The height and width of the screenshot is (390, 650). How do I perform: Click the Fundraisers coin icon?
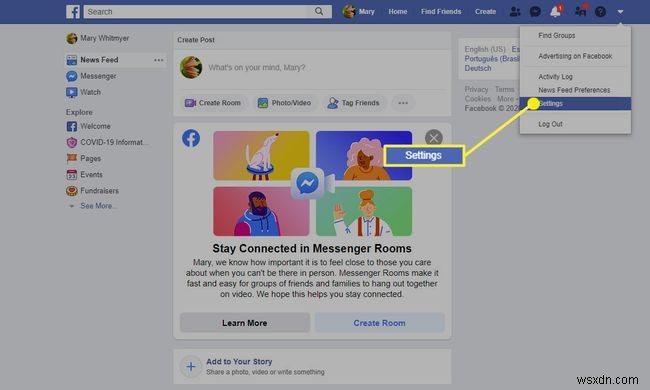[72, 191]
